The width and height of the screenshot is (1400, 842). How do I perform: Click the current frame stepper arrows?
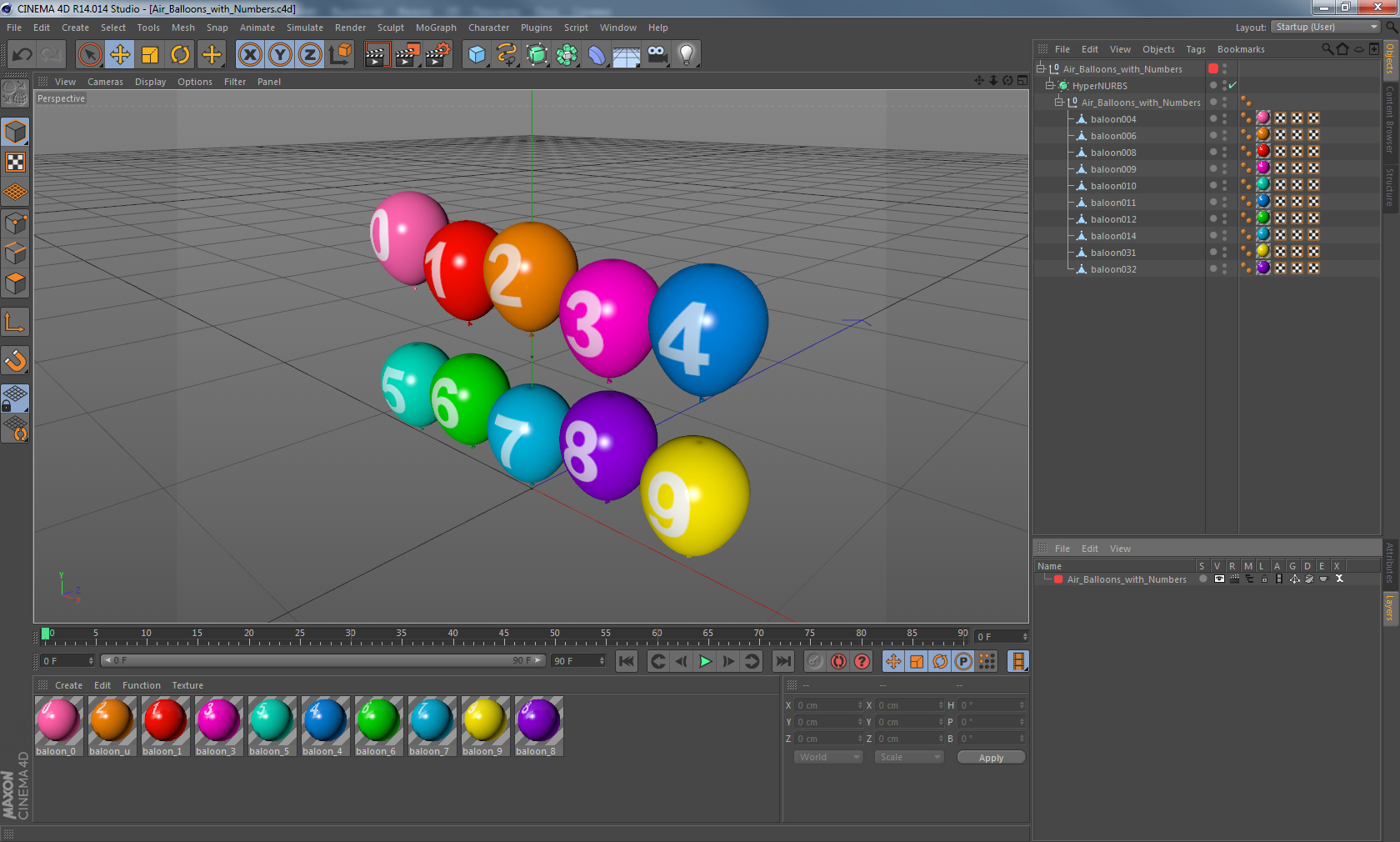[1025, 636]
